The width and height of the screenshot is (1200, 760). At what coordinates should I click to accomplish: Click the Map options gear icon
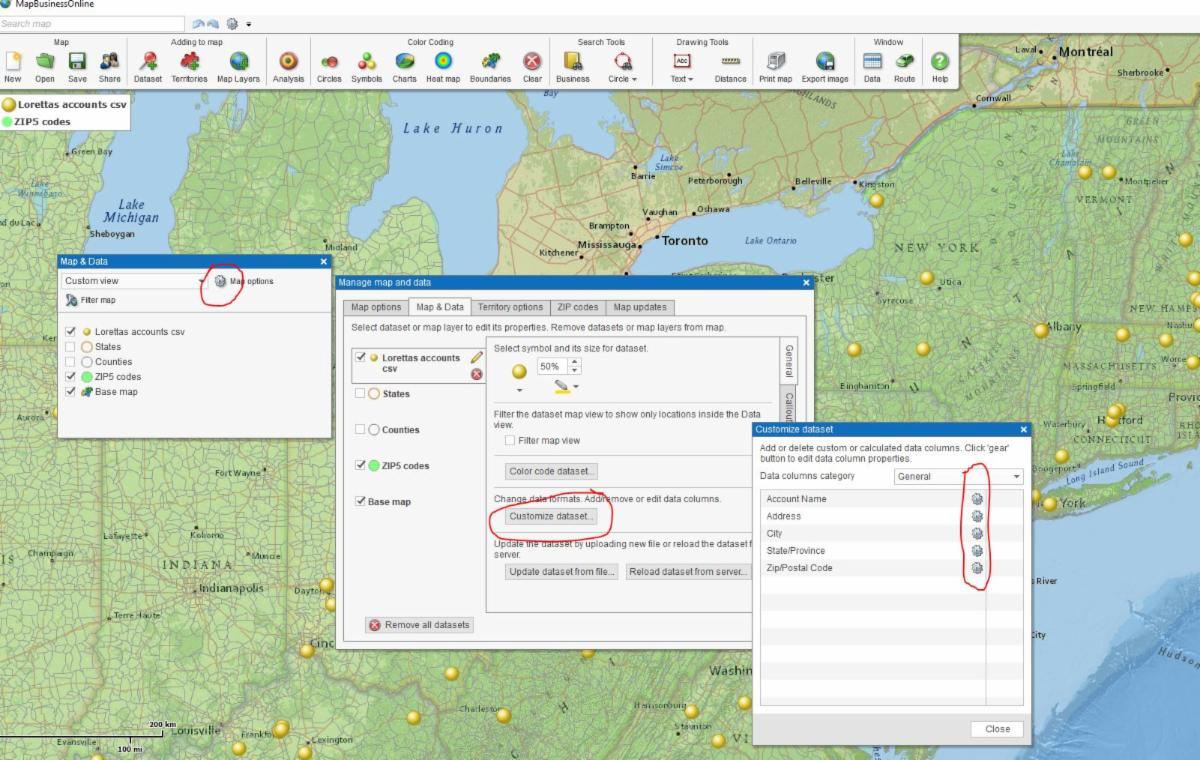(220, 281)
